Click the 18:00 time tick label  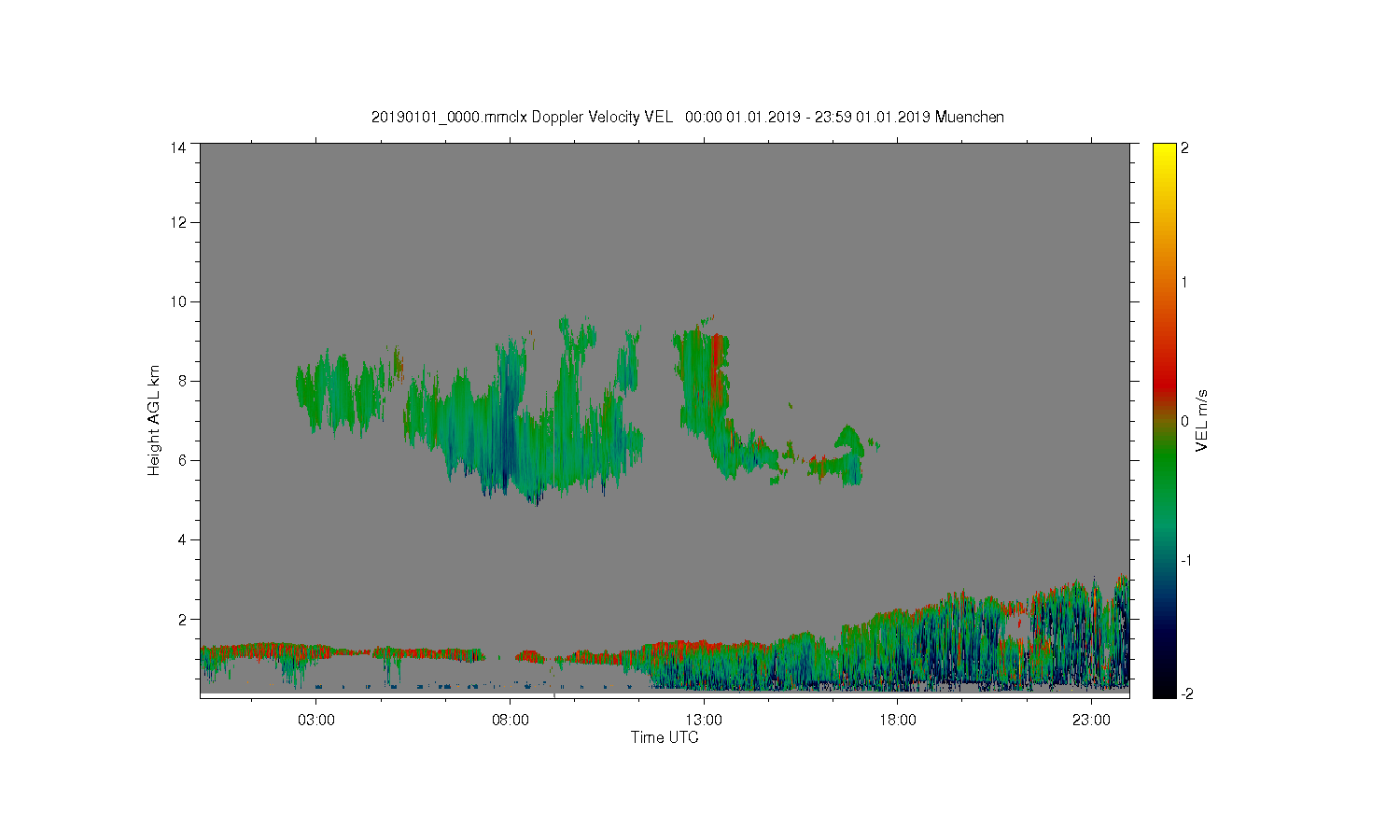click(898, 721)
